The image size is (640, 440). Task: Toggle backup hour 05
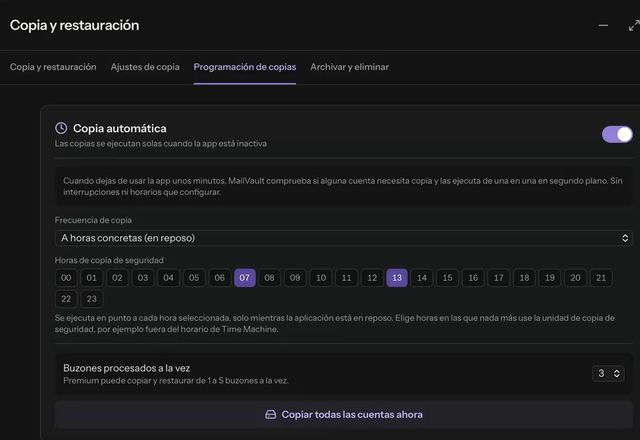click(x=194, y=278)
